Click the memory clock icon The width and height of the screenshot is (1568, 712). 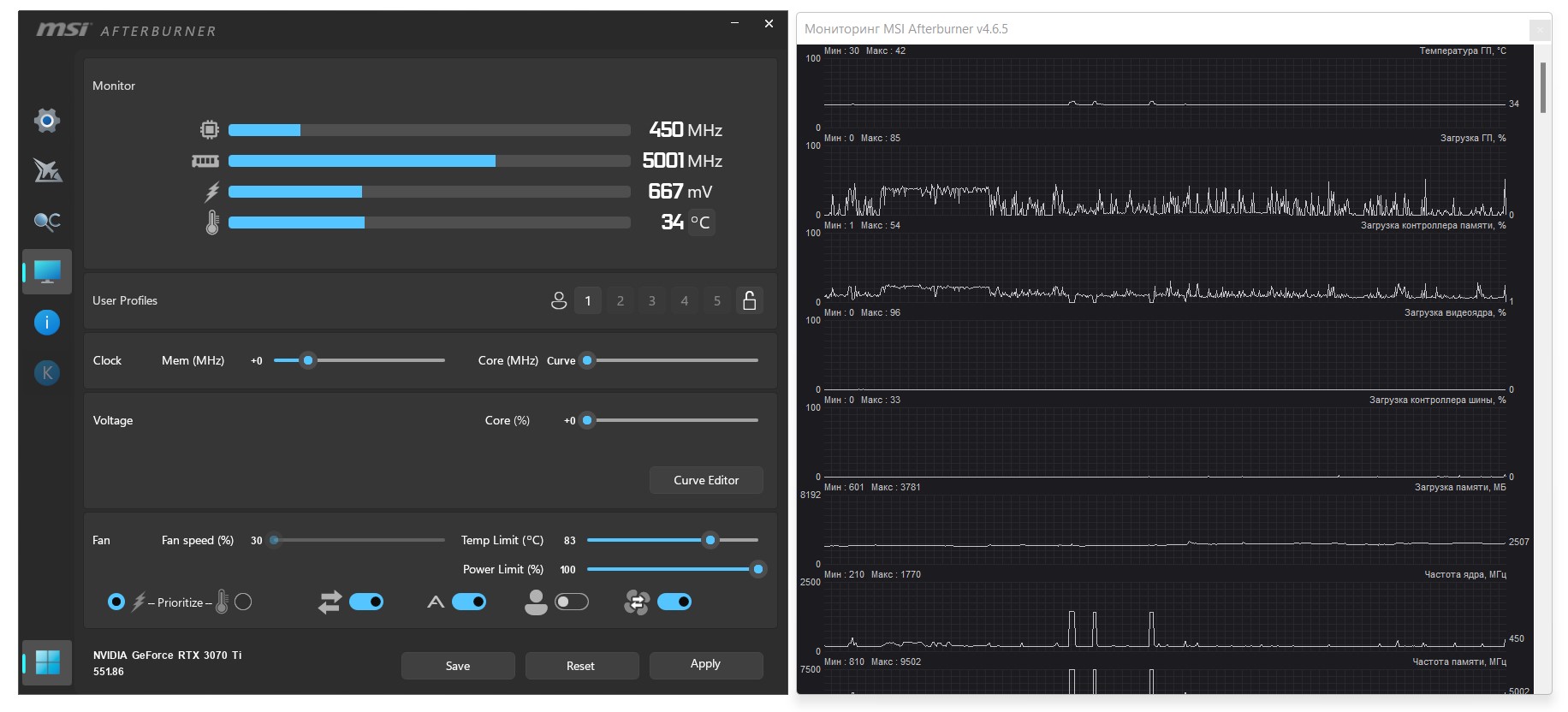click(x=205, y=161)
